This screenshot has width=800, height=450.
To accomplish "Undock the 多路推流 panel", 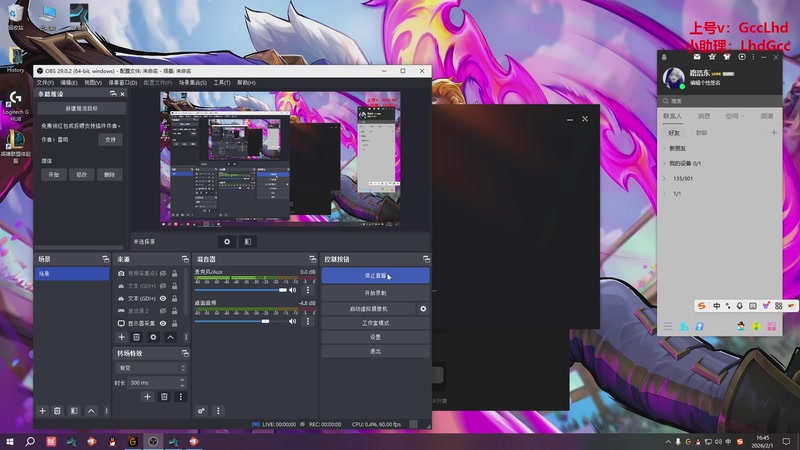I will pos(113,94).
